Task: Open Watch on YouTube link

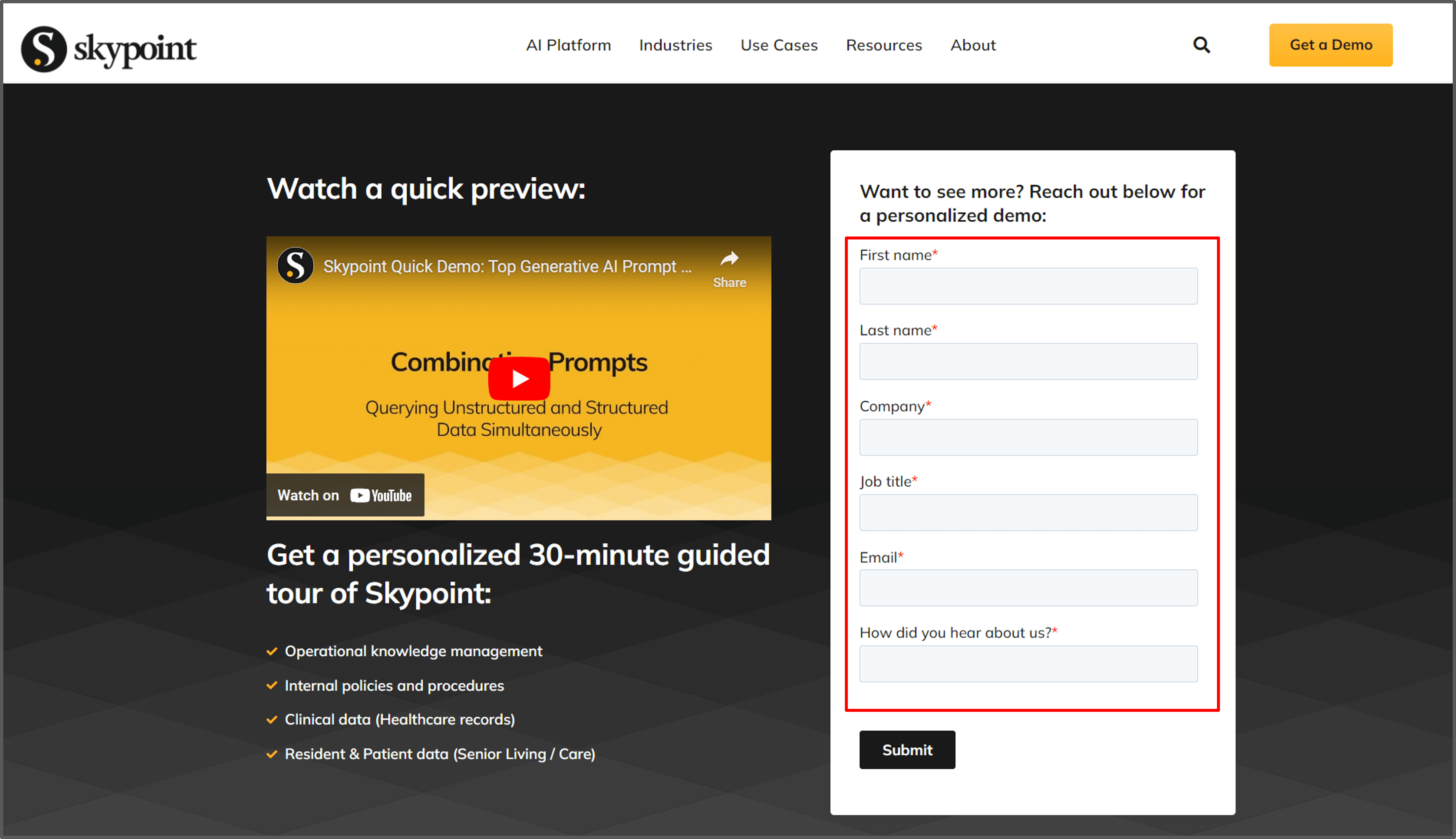Action: [345, 495]
